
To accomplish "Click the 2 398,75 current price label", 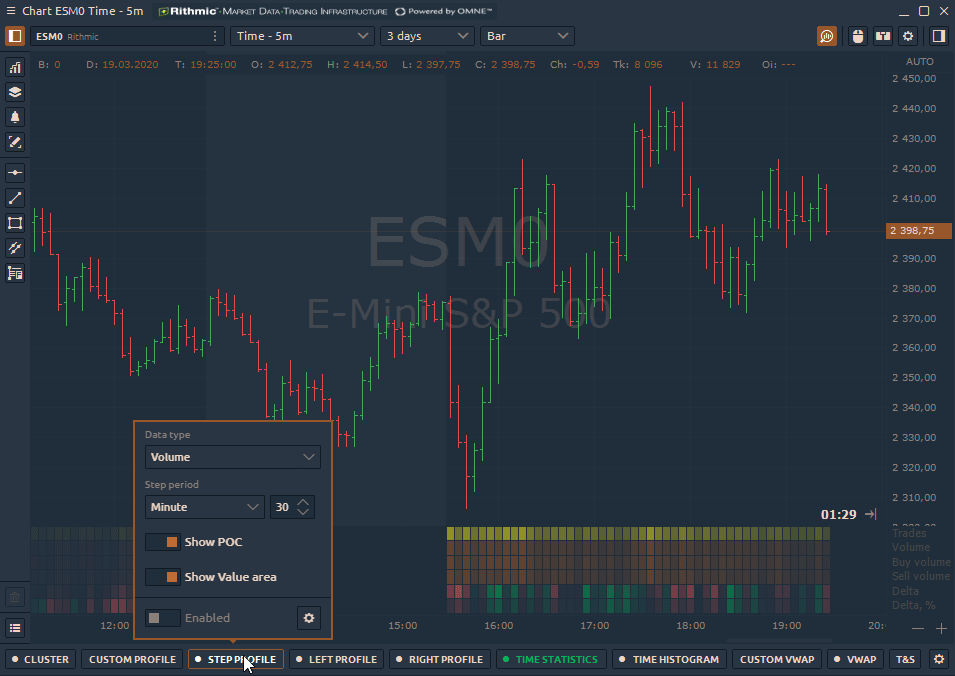I will pos(918,230).
